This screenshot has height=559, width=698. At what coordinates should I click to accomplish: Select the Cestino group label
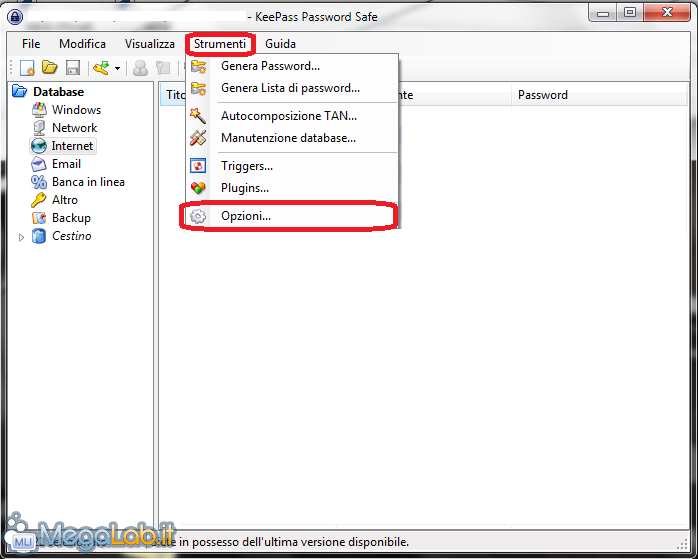(72, 236)
